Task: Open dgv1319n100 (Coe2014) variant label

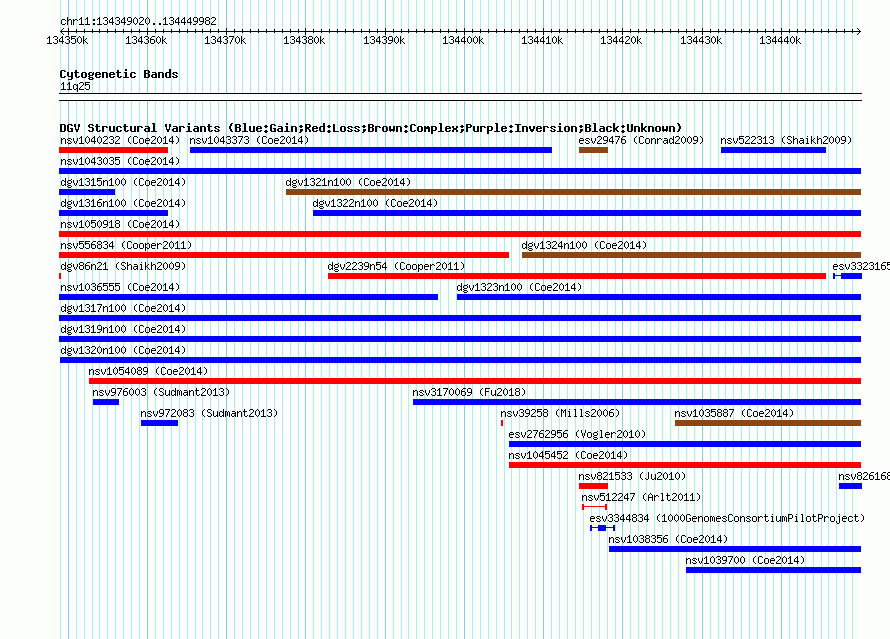Action: (123, 329)
